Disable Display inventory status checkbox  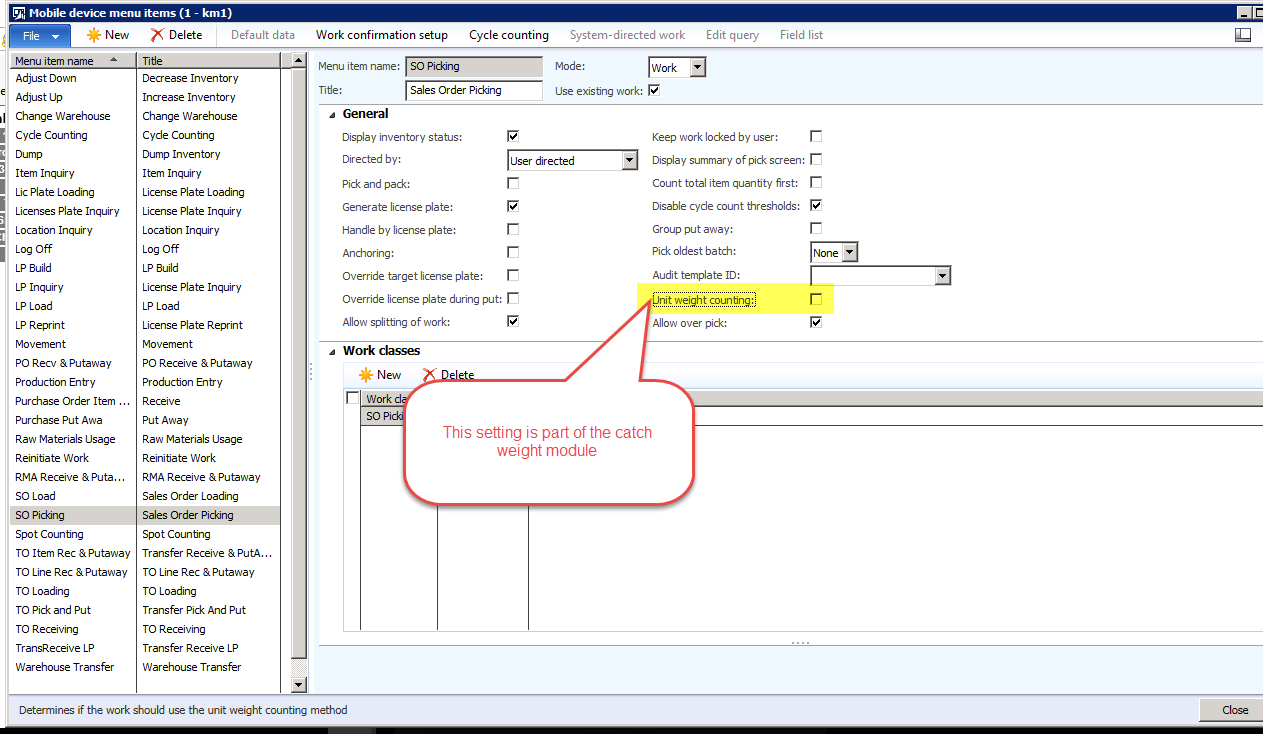513,136
